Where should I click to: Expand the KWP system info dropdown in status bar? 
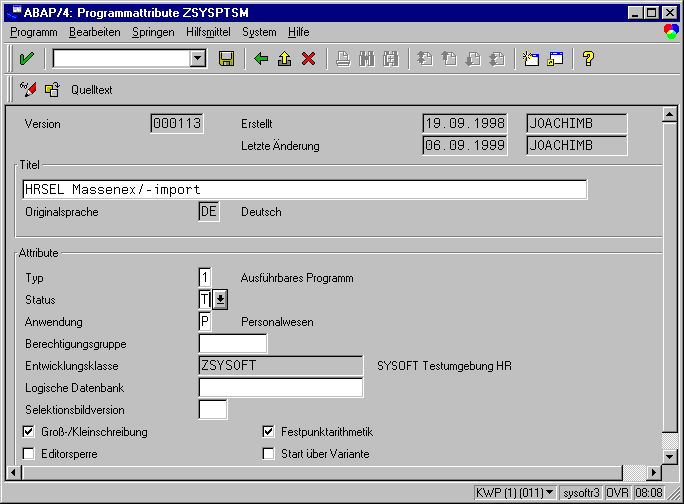click(x=550, y=494)
